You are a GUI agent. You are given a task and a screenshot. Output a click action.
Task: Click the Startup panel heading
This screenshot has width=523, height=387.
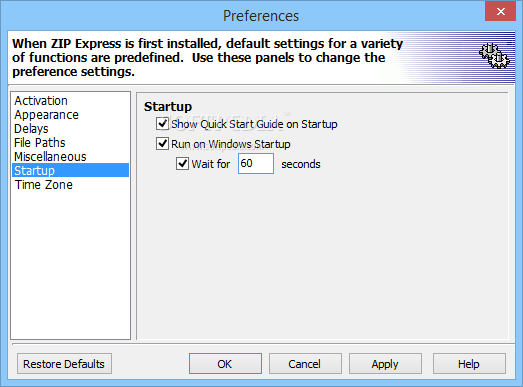[168, 107]
